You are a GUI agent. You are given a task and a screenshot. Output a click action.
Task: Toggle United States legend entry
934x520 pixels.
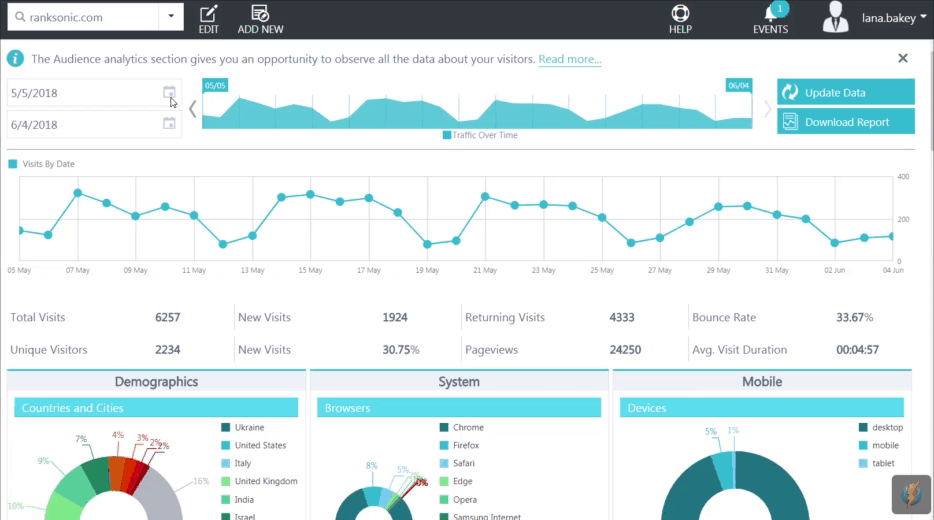tap(254, 445)
